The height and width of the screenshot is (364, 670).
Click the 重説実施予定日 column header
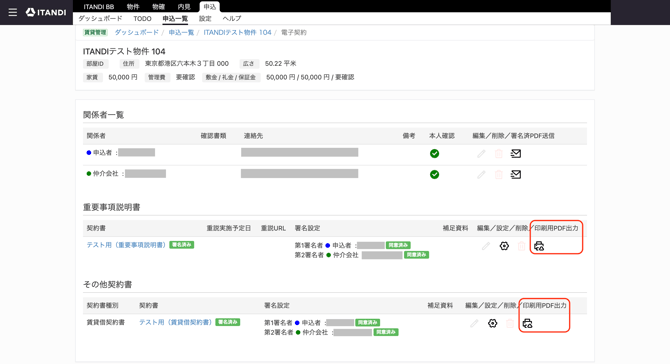coord(229,228)
